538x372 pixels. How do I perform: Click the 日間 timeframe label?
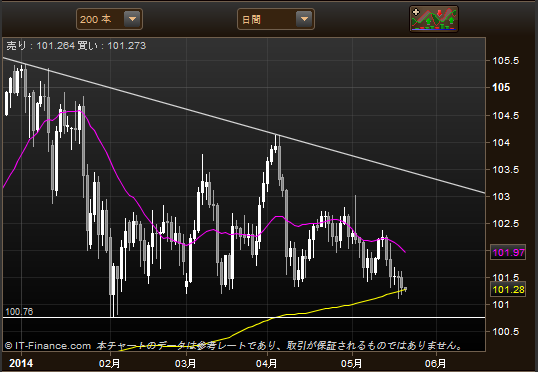click(251, 20)
